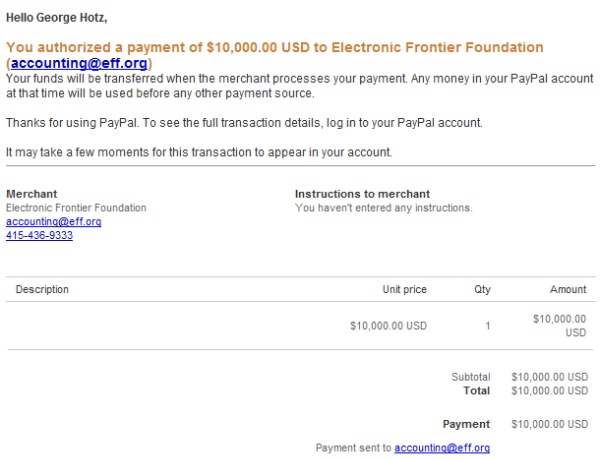Click the 'Amount' column header
Viewport: 600px width, 460px height.
click(568, 290)
